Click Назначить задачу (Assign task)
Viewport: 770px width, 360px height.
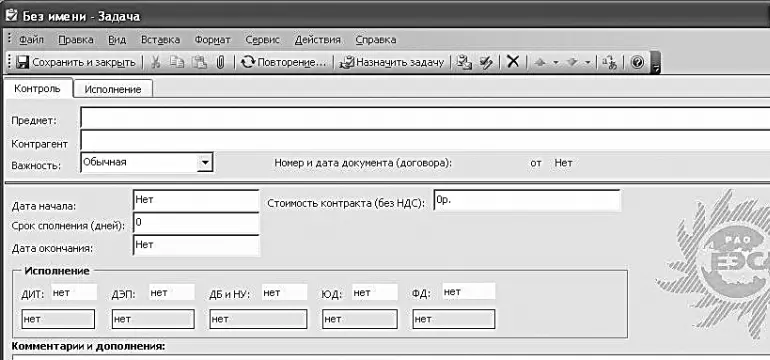coord(392,62)
